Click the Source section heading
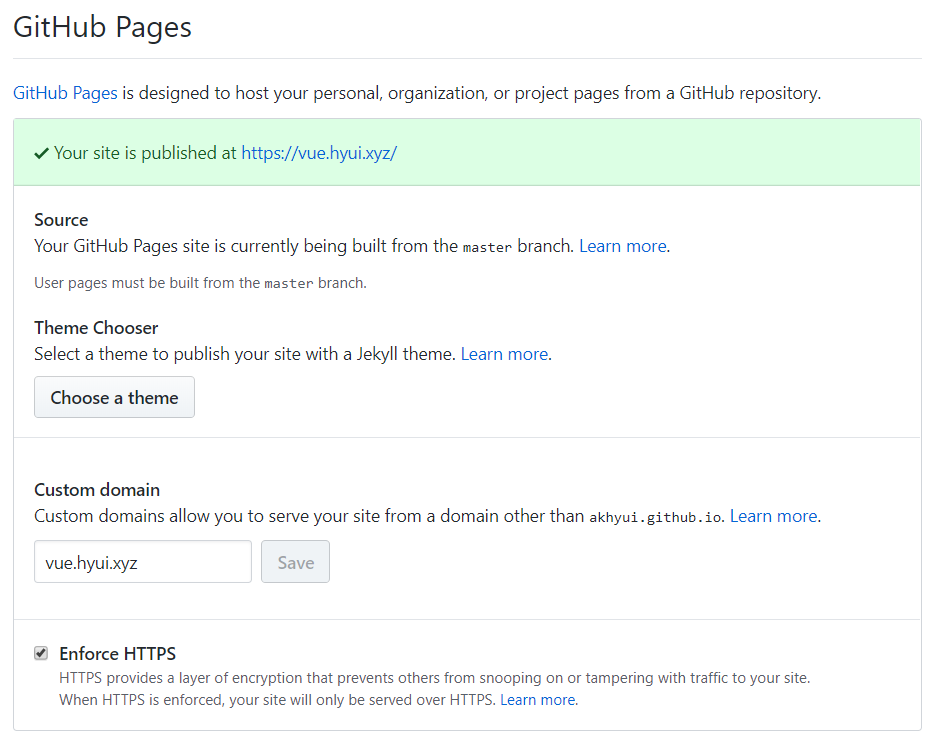 pos(60,219)
